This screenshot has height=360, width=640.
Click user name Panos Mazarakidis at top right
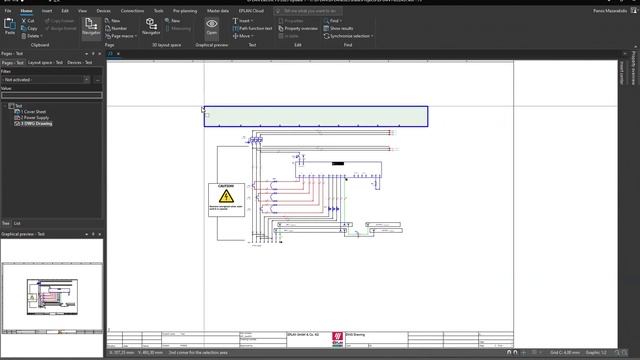point(610,11)
